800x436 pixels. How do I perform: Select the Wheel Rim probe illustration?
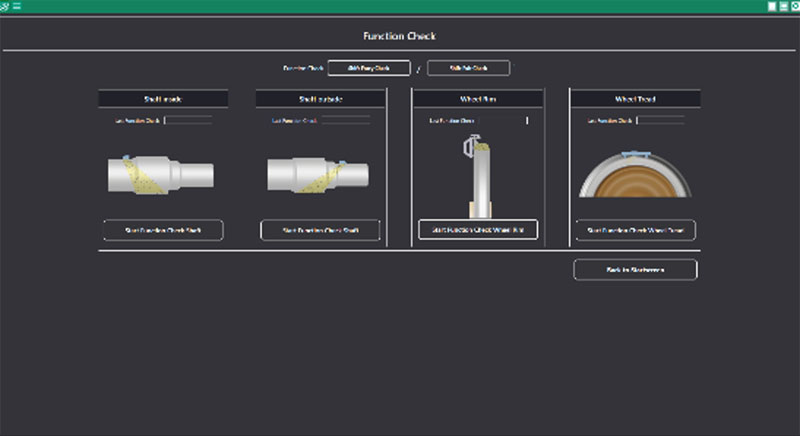(477, 174)
